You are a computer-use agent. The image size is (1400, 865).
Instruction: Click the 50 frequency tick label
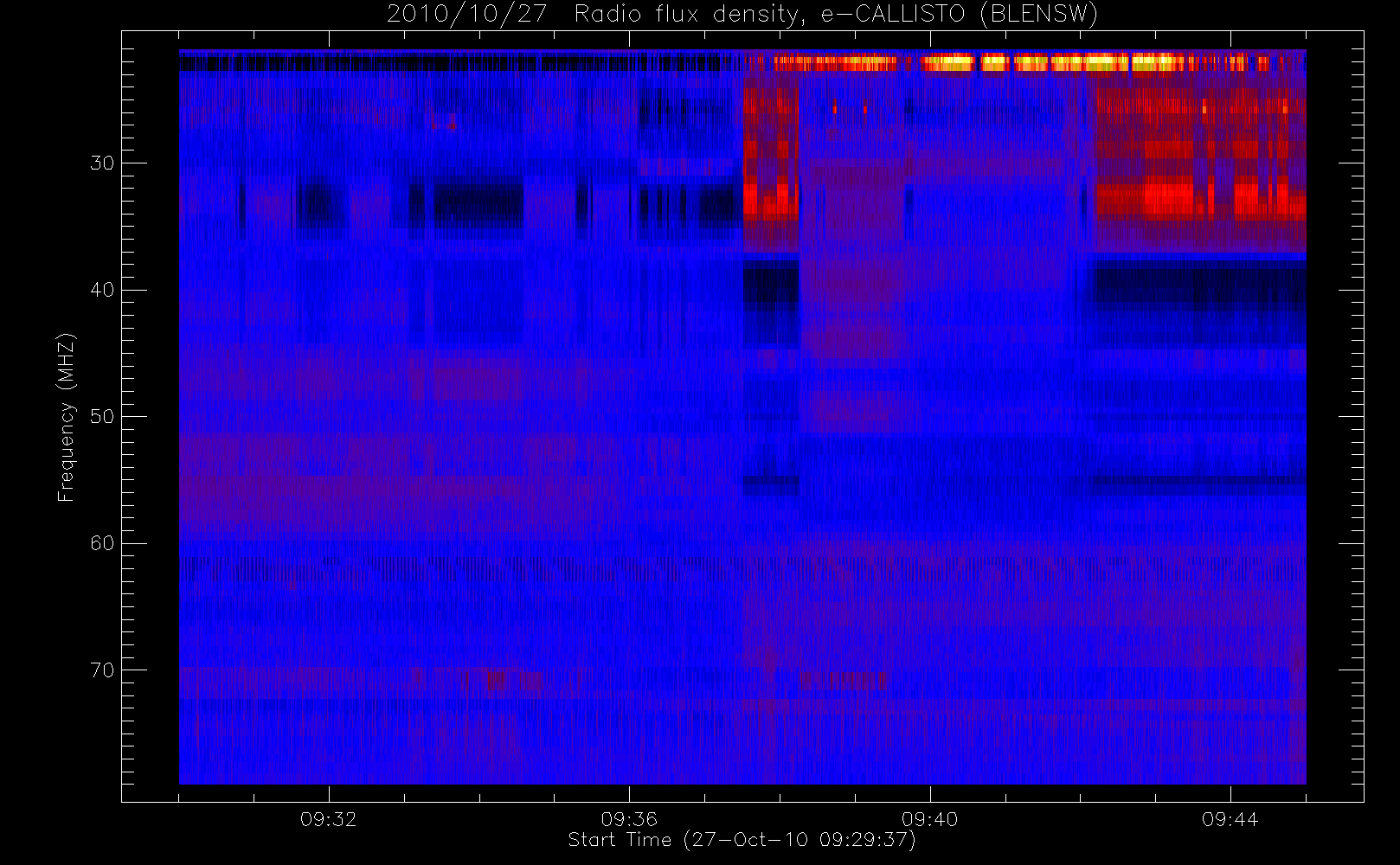pyautogui.click(x=101, y=416)
